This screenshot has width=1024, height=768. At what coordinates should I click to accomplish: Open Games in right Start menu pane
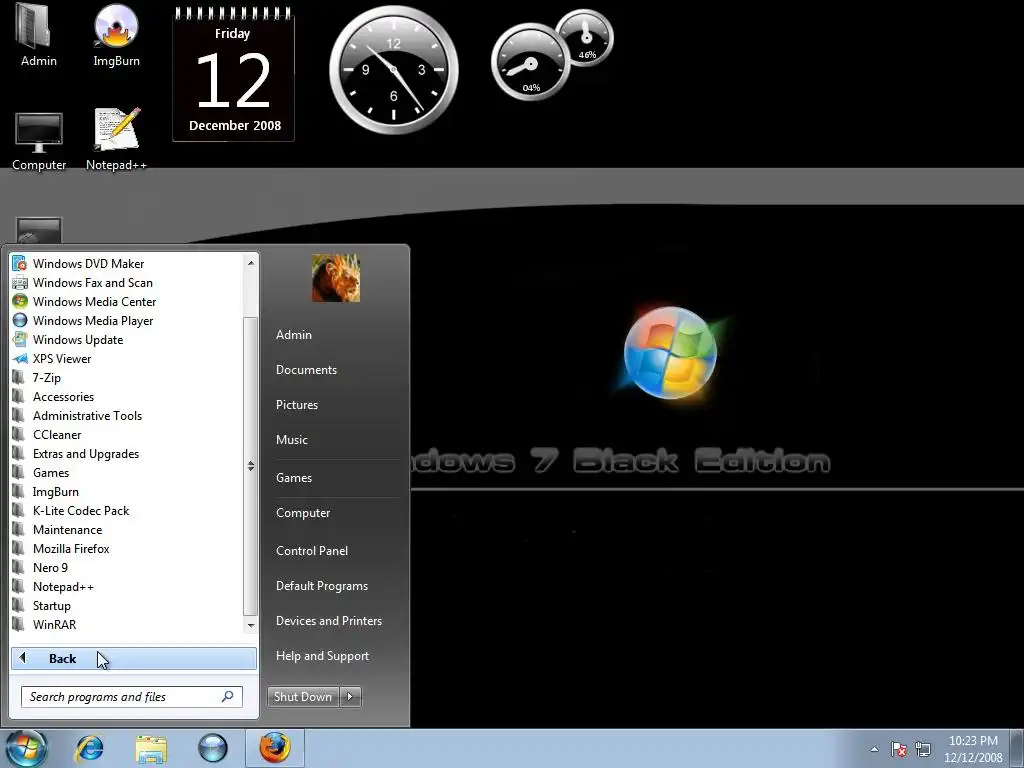294,478
